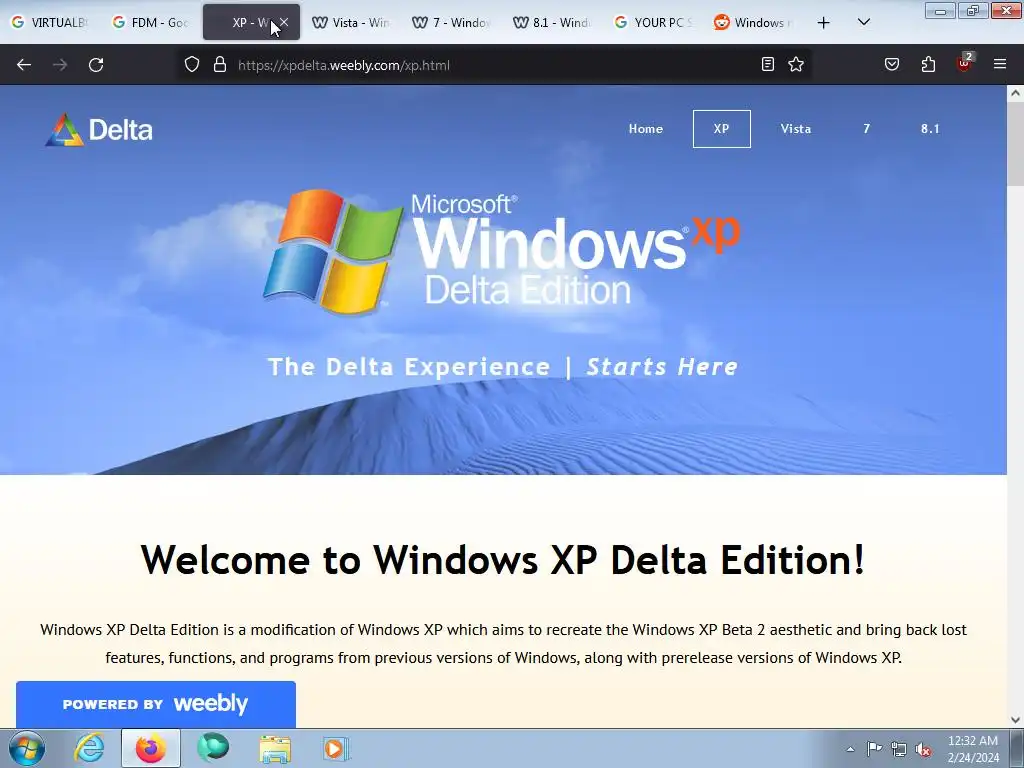Focus the address bar URL field
The height and width of the screenshot is (768, 1024).
pos(493,65)
